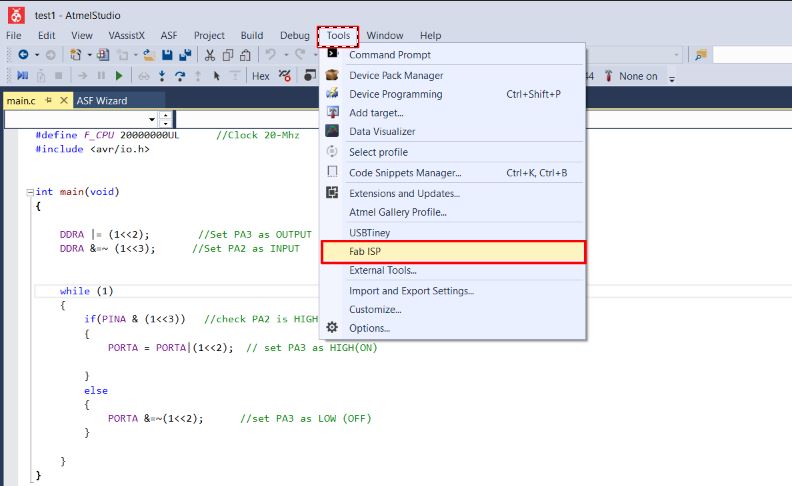Open the Data Visualizer

click(x=453, y=131)
